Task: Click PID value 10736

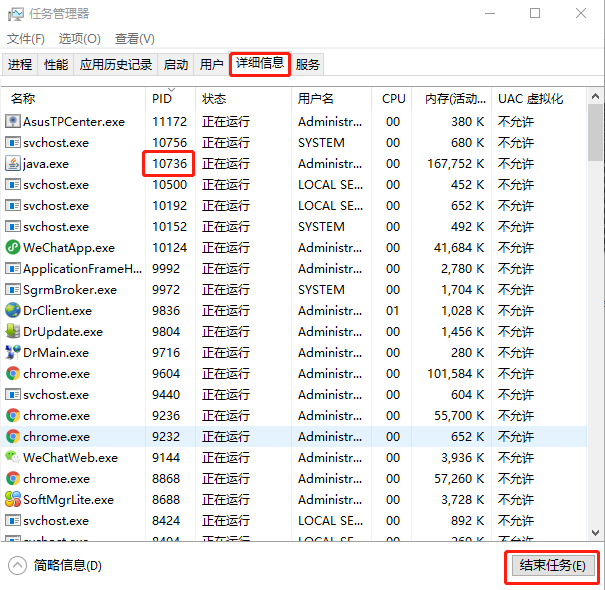Action: click(169, 164)
